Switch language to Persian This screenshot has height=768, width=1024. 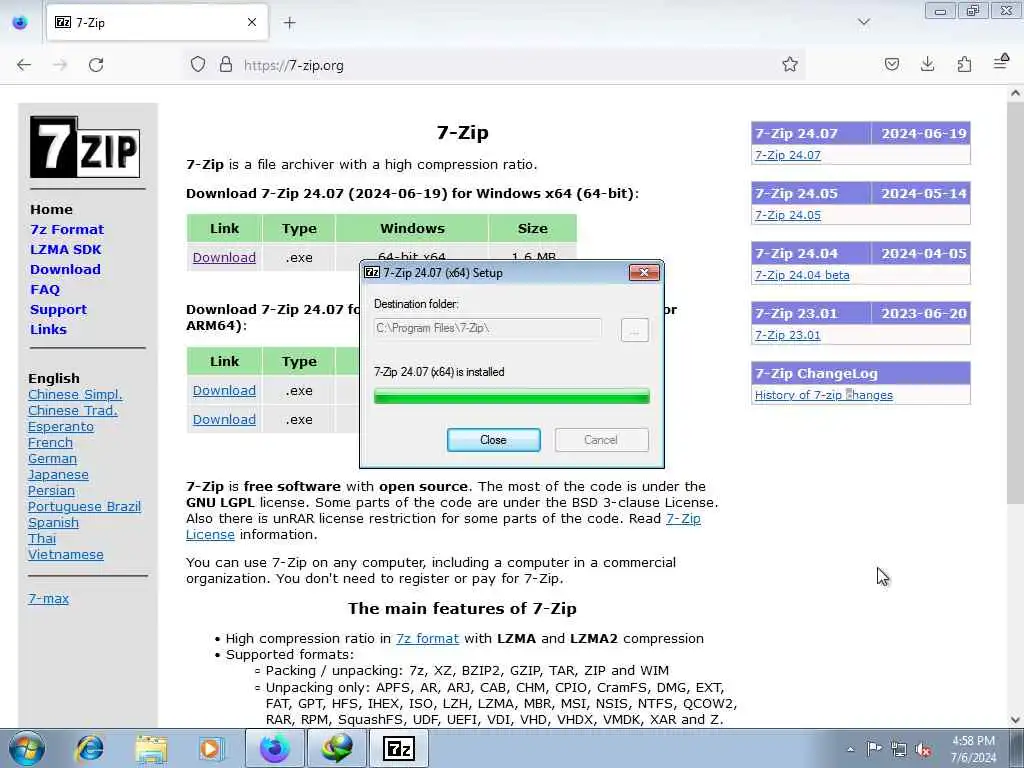coord(52,490)
